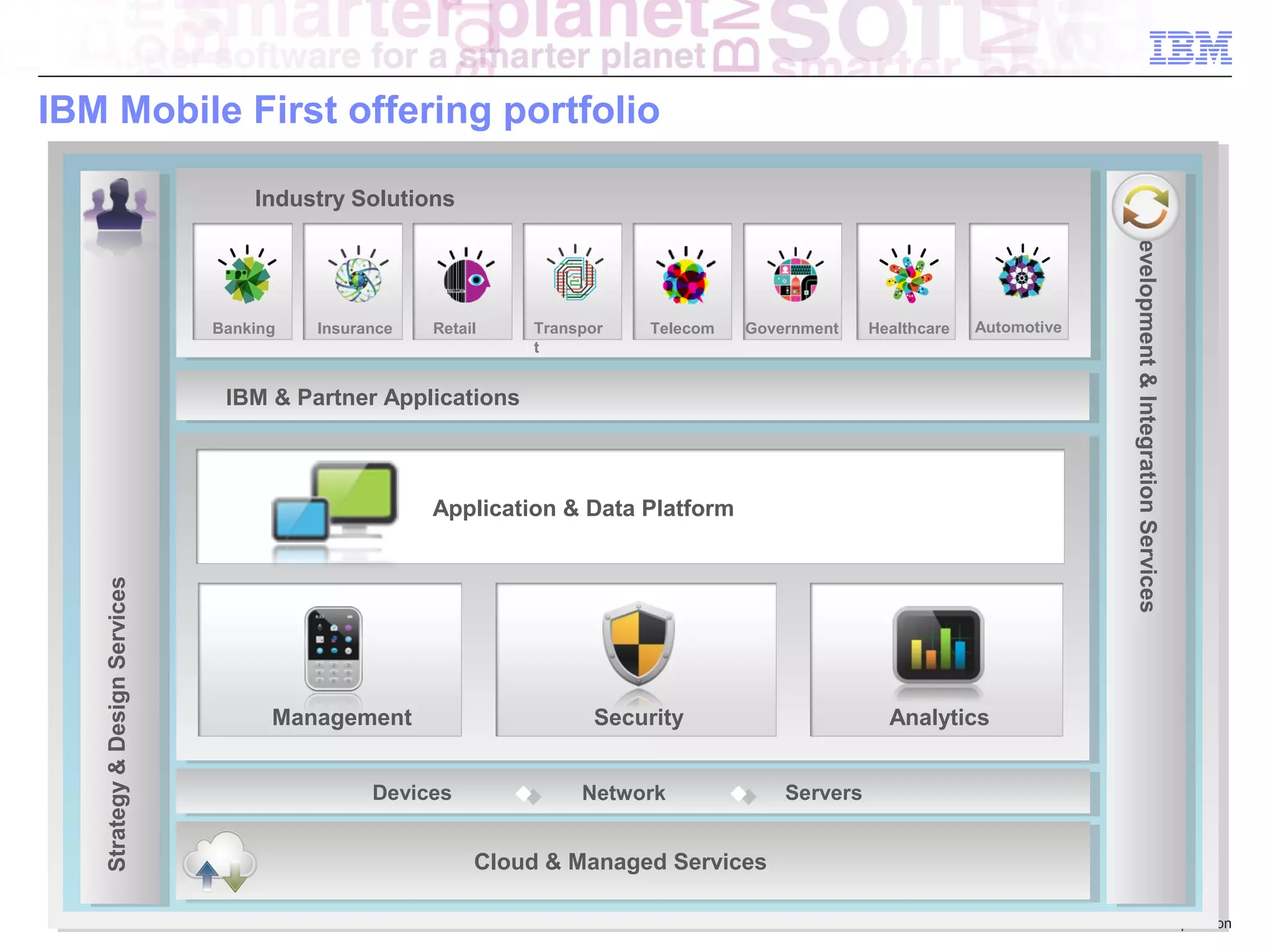Click diamond separator between Devices and Network
Screen dimensions: 1270x952
528,795
